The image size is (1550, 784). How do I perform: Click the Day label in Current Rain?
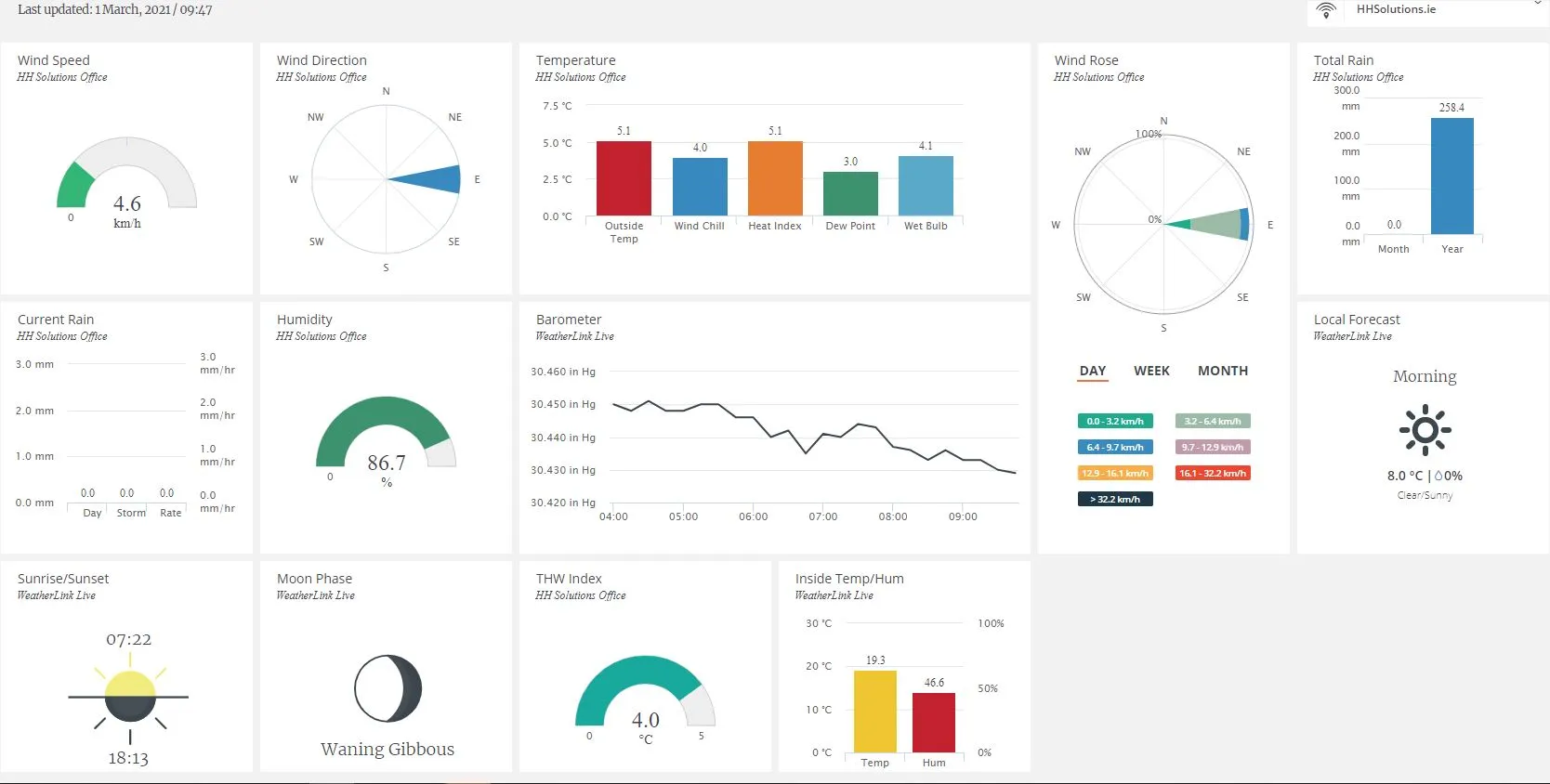click(x=92, y=513)
